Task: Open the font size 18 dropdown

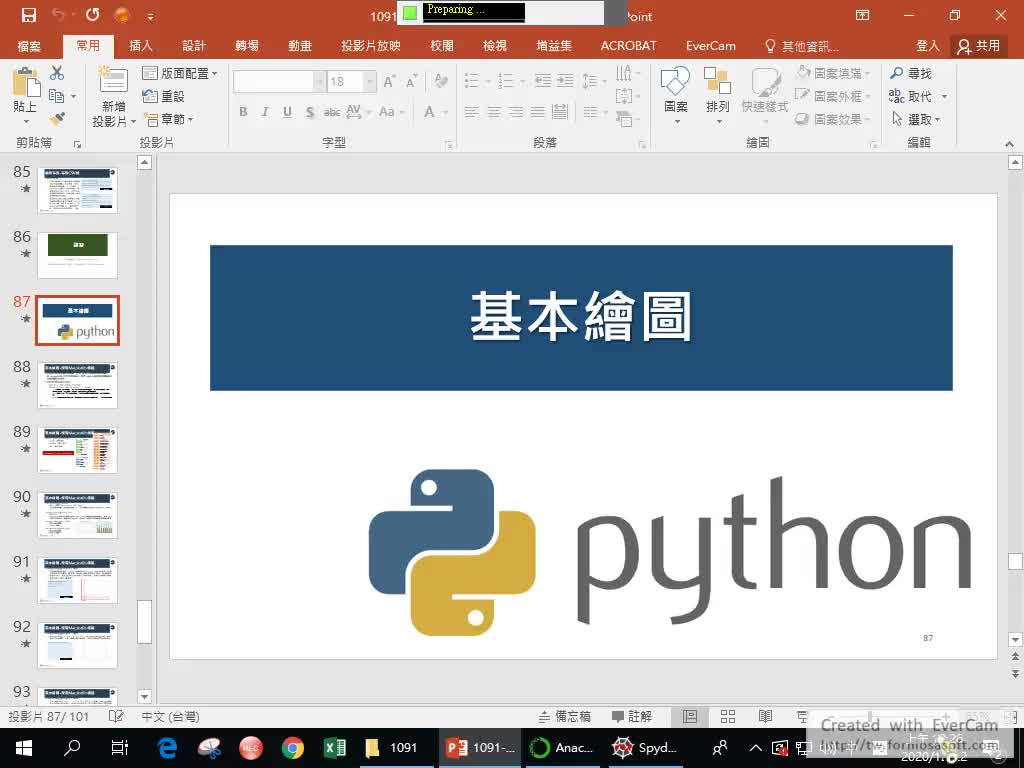Action: point(370,81)
